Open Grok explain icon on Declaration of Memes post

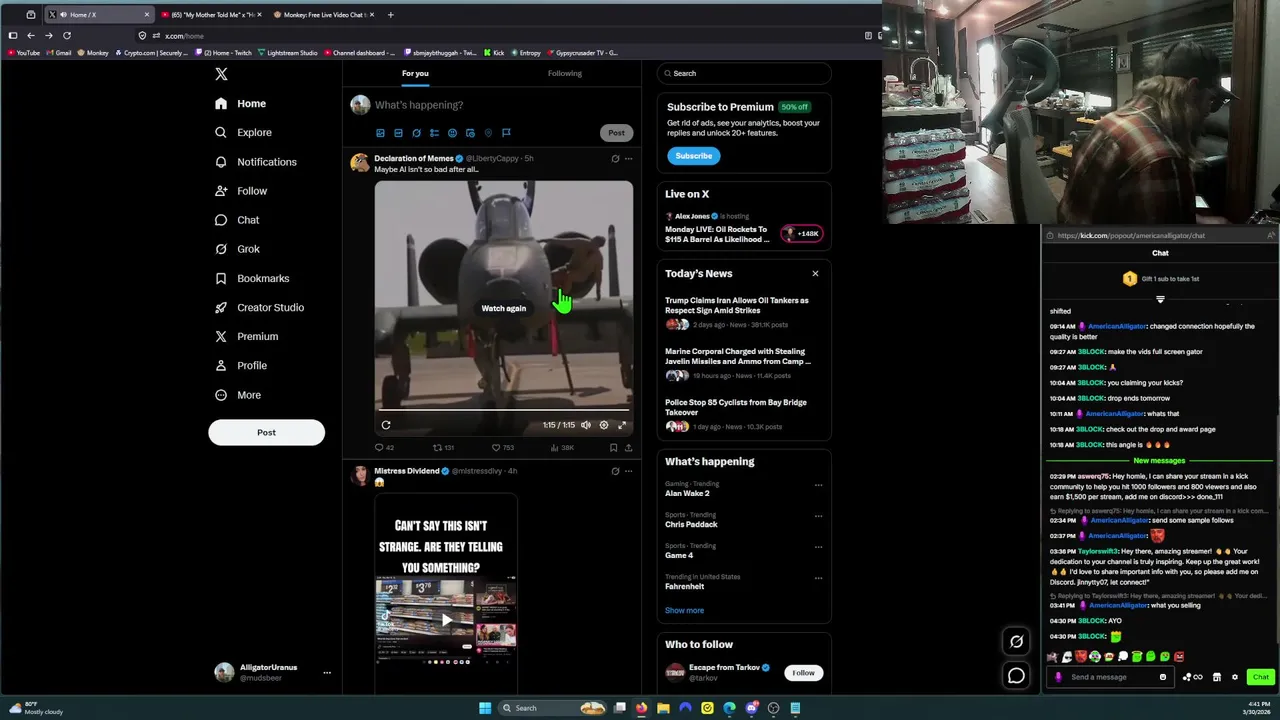coord(615,158)
